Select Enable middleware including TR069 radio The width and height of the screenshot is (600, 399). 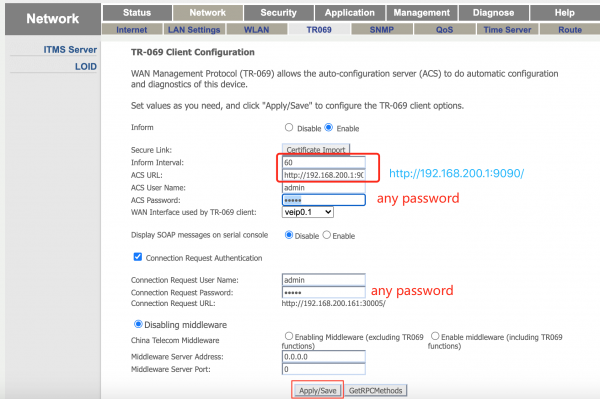tap(435, 336)
